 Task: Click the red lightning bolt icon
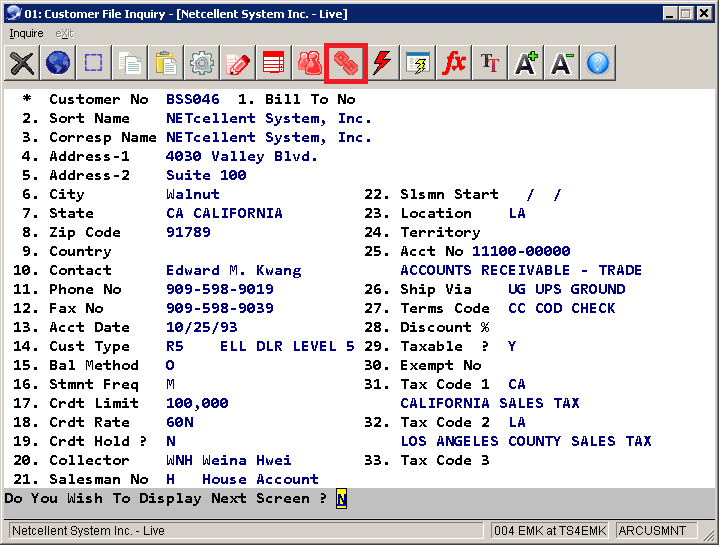pyautogui.click(x=382, y=63)
